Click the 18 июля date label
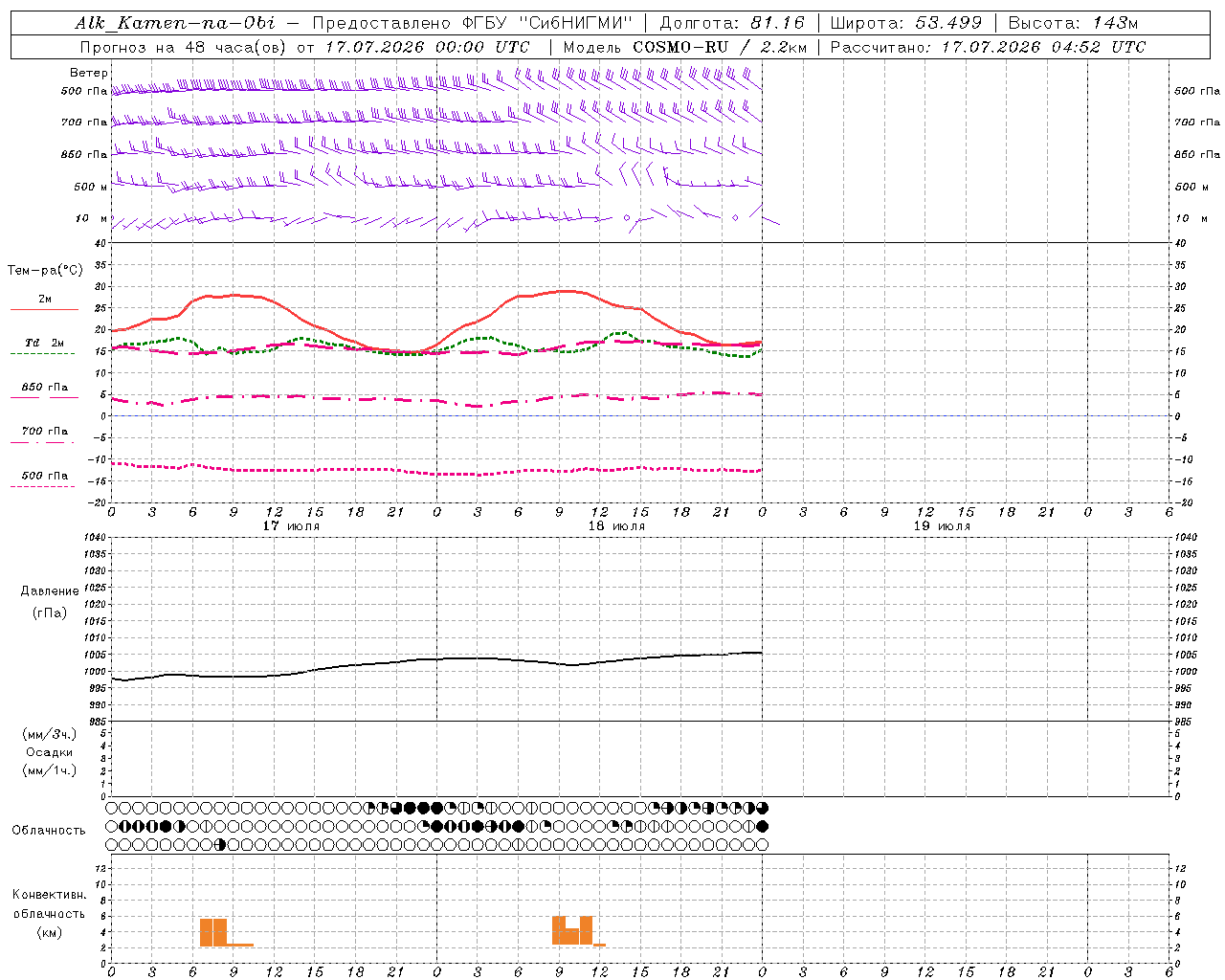 click(x=616, y=526)
